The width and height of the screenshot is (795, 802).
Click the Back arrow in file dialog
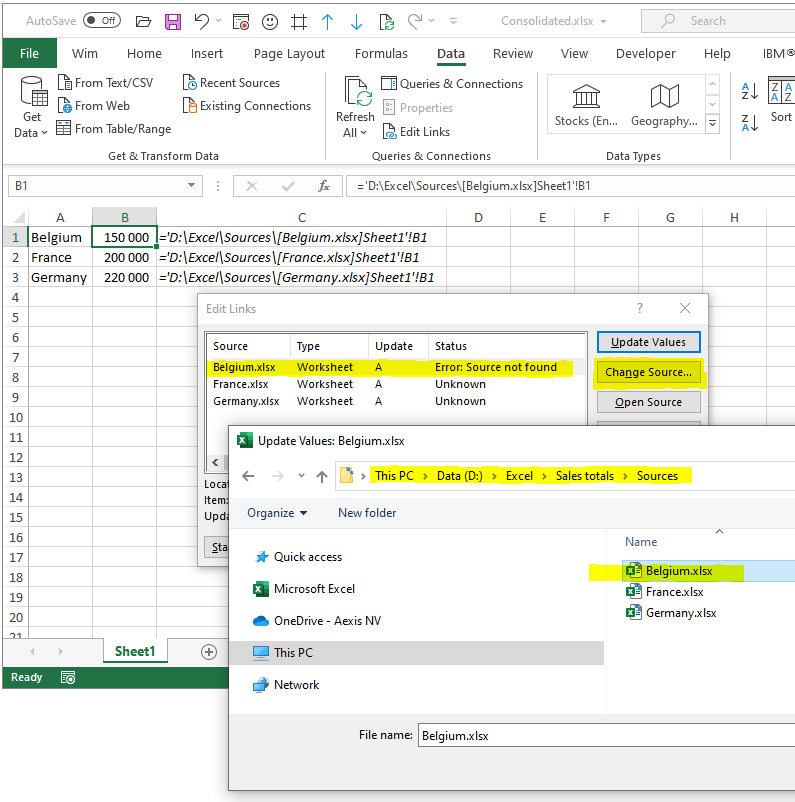tap(248, 476)
